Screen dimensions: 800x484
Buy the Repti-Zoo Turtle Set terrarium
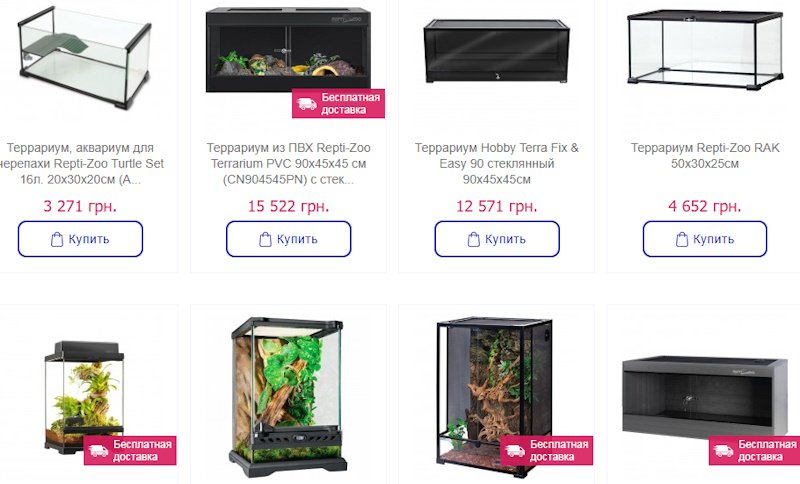click(x=81, y=239)
